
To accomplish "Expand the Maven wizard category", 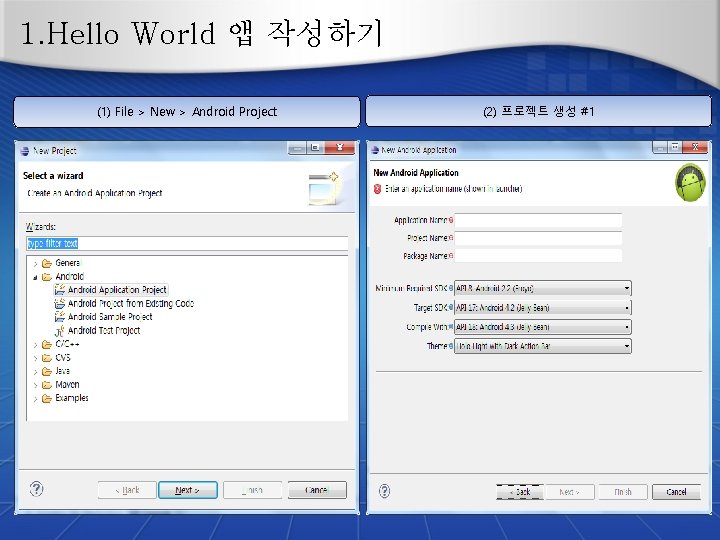I will pyautogui.click(x=35, y=385).
